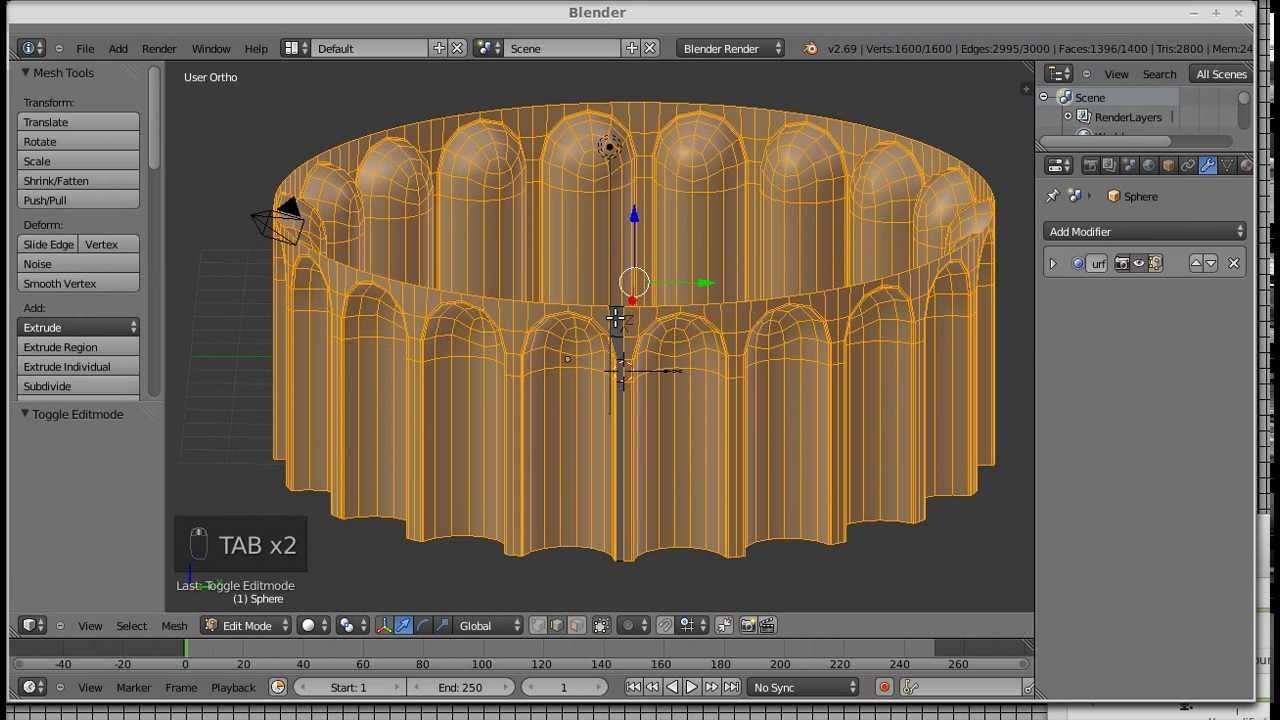
Task: Expand the modifier panel disclosure triangle
Action: tap(1052, 264)
